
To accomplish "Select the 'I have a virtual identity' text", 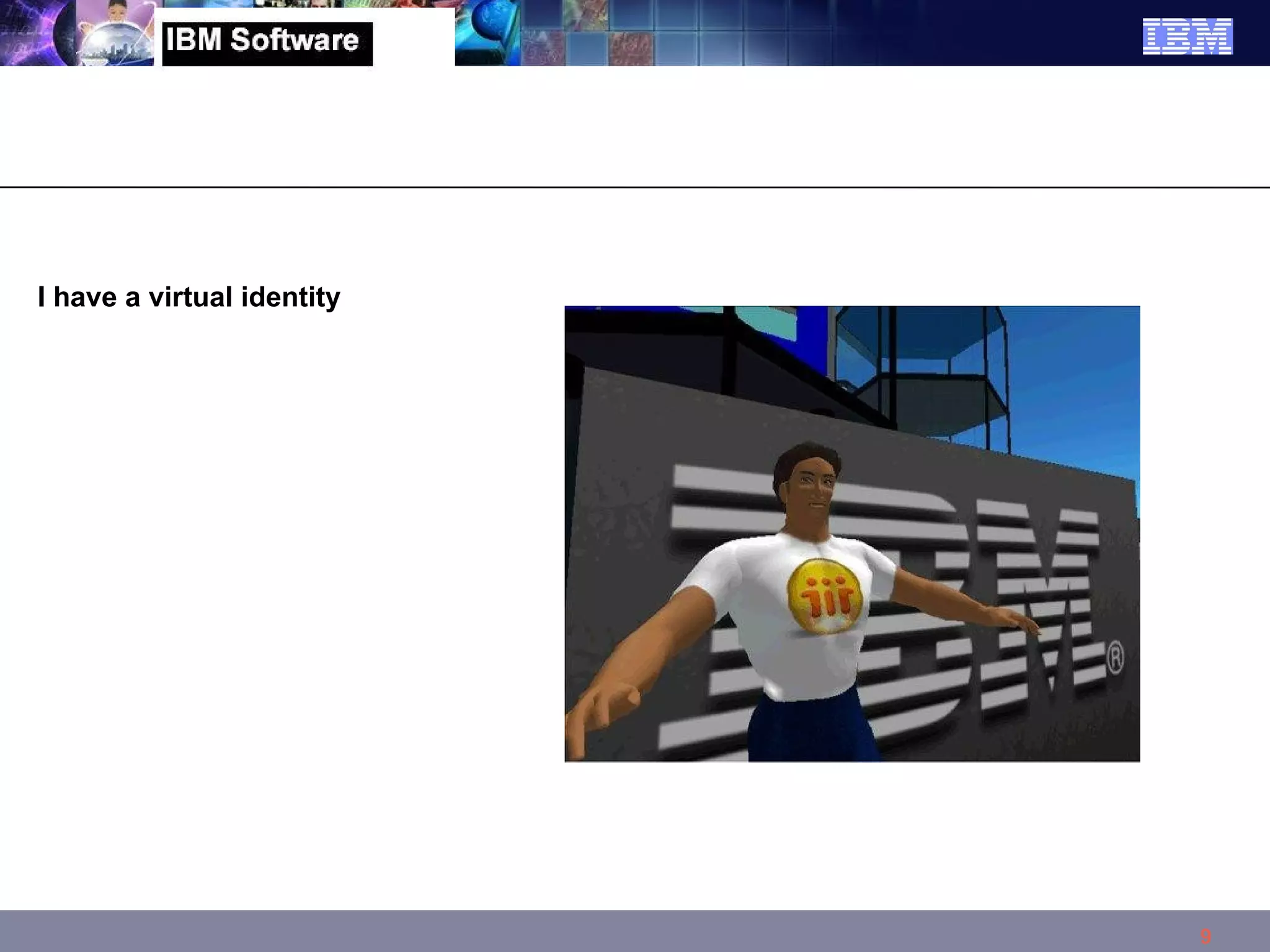I will point(189,297).
